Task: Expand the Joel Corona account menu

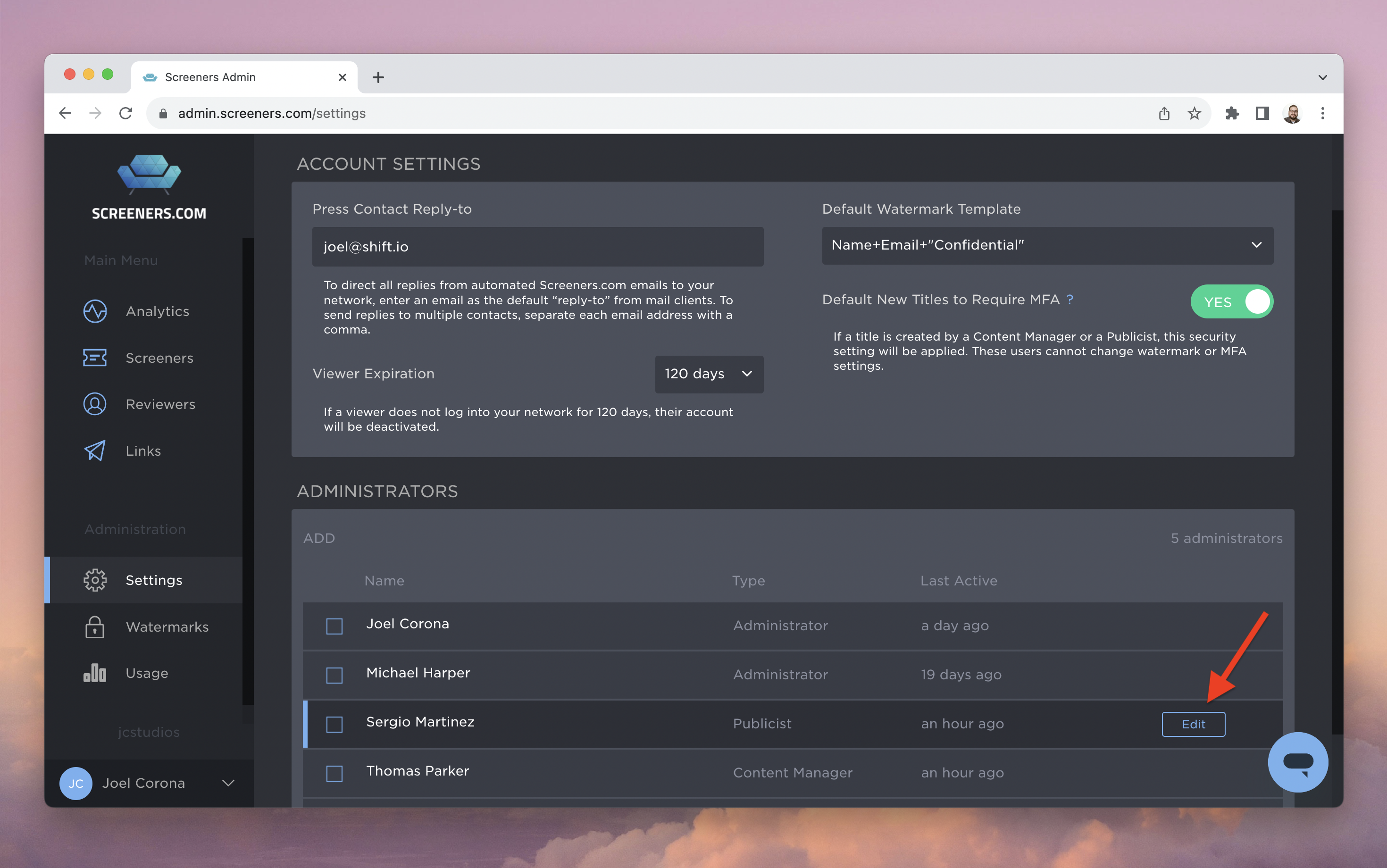Action: point(228,783)
